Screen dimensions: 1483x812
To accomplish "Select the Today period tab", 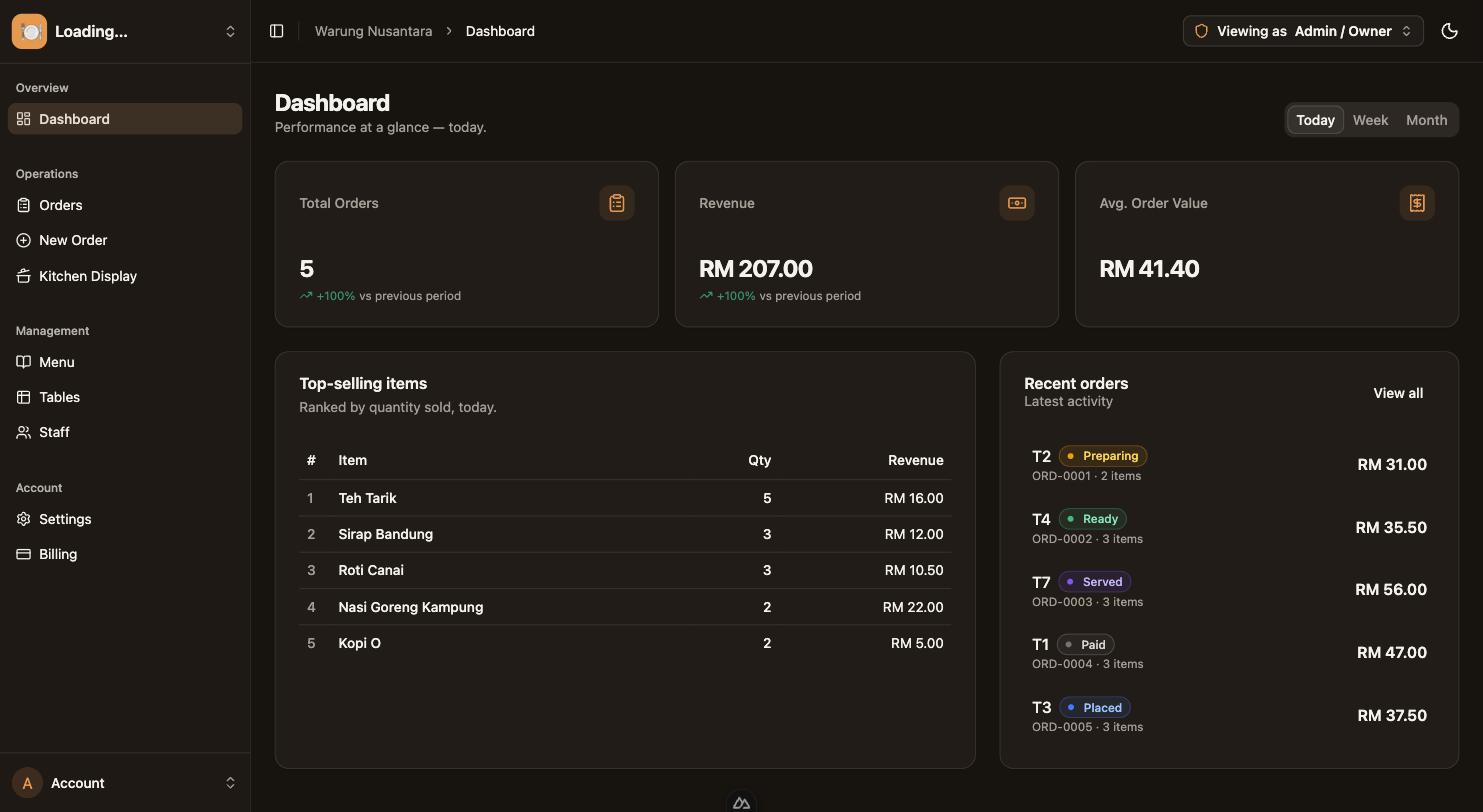I will tap(1315, 120).
